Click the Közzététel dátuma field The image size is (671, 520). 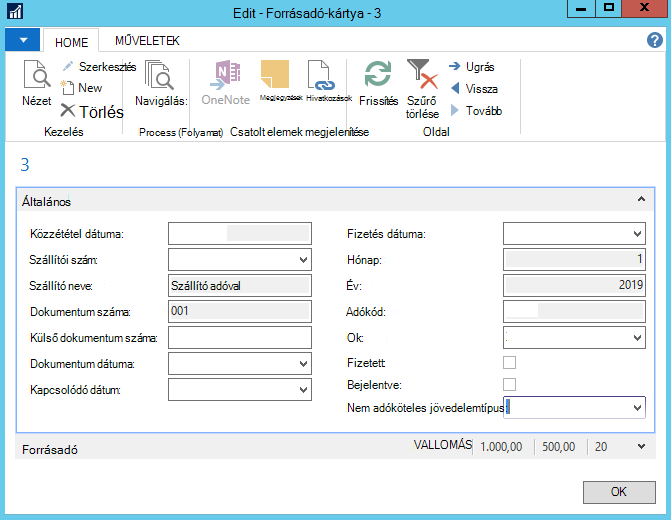pos(240,234)
